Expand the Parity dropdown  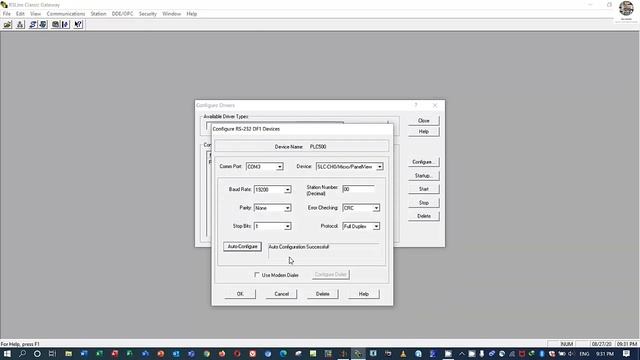[287, 208]
